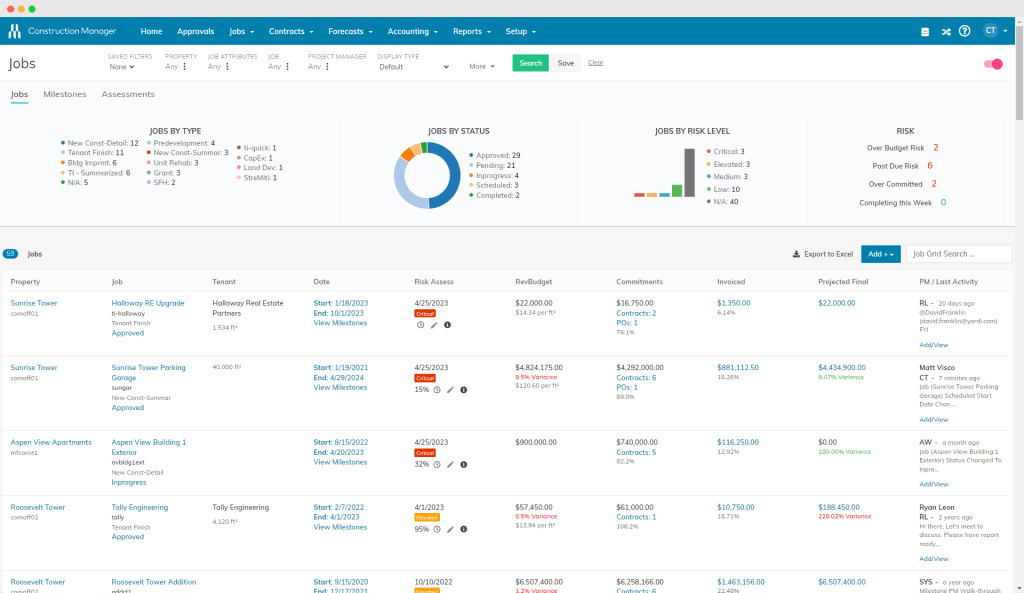Open the Setup menu dropdown
The image size is (1024, 593).
pos(520,31)
